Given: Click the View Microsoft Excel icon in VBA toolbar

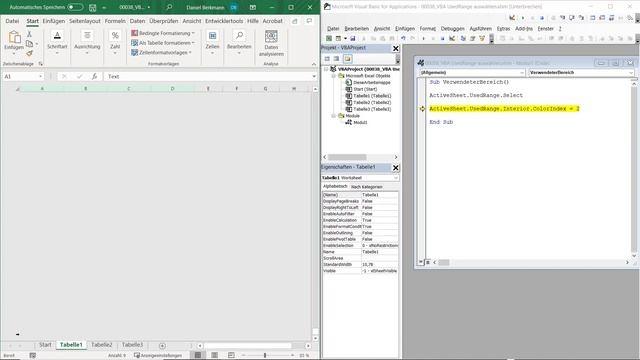Looking at the screenshot, I should [329, 38].
